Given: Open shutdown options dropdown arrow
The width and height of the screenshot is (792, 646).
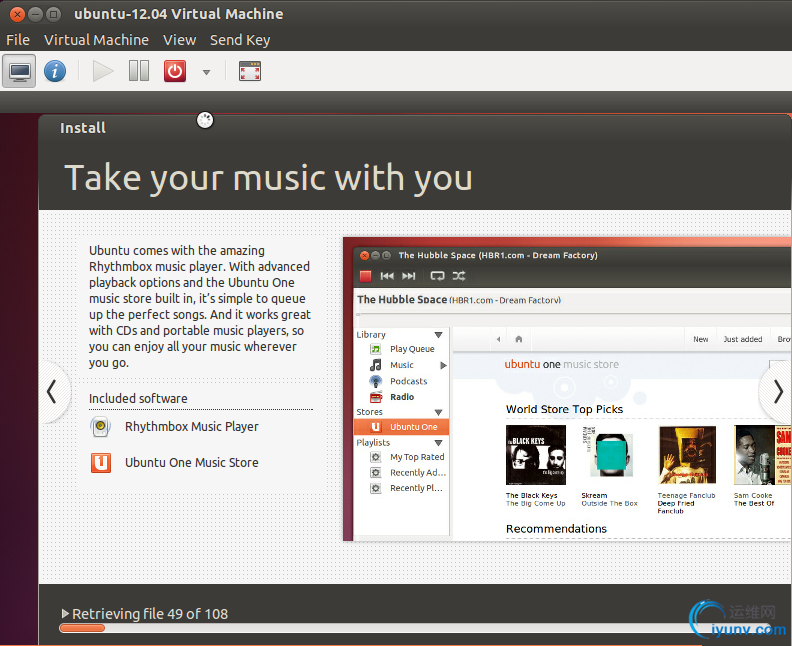Looking at the screenshot, I should click(206, 72).
